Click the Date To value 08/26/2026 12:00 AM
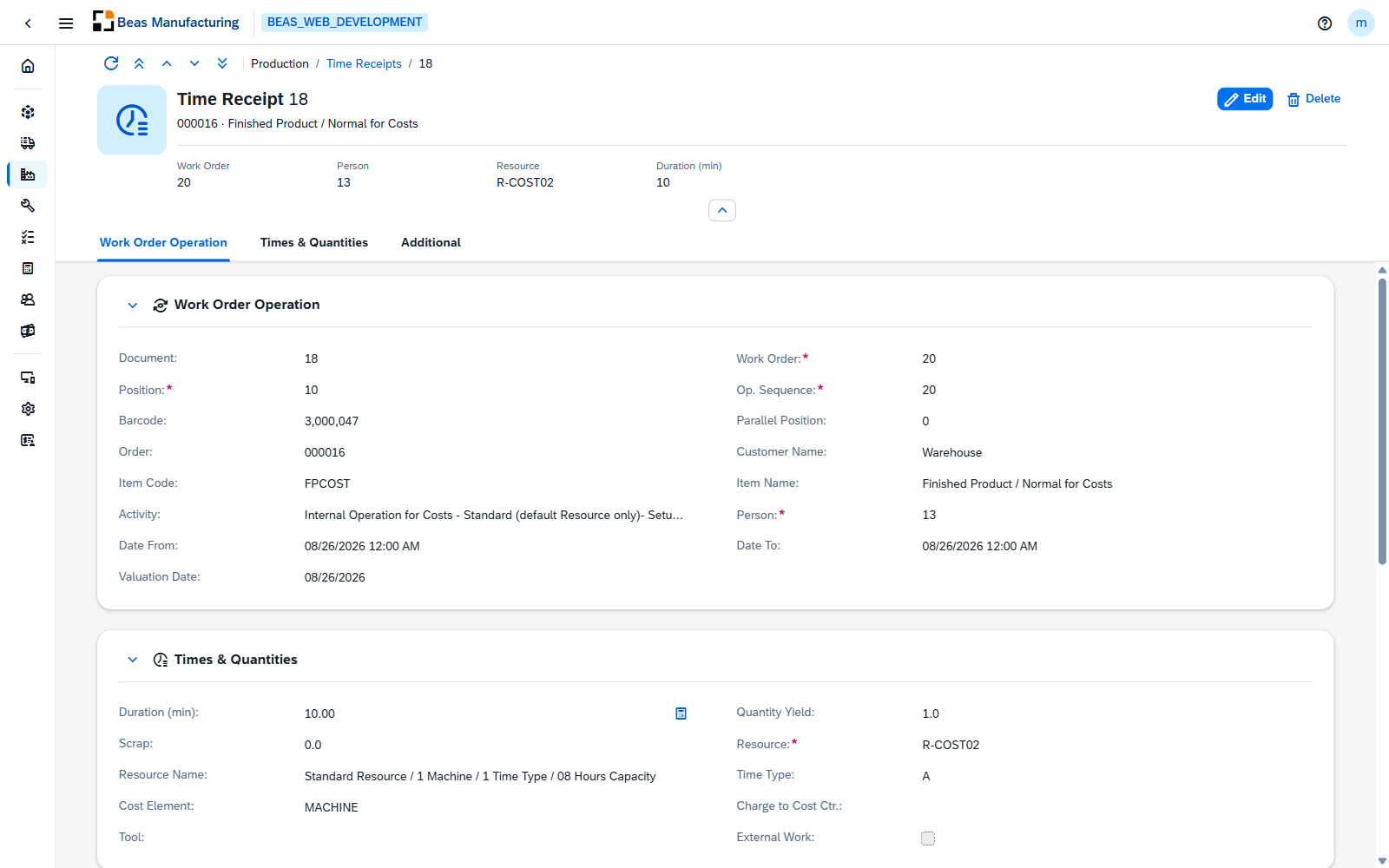 click(x=979, y=546)
